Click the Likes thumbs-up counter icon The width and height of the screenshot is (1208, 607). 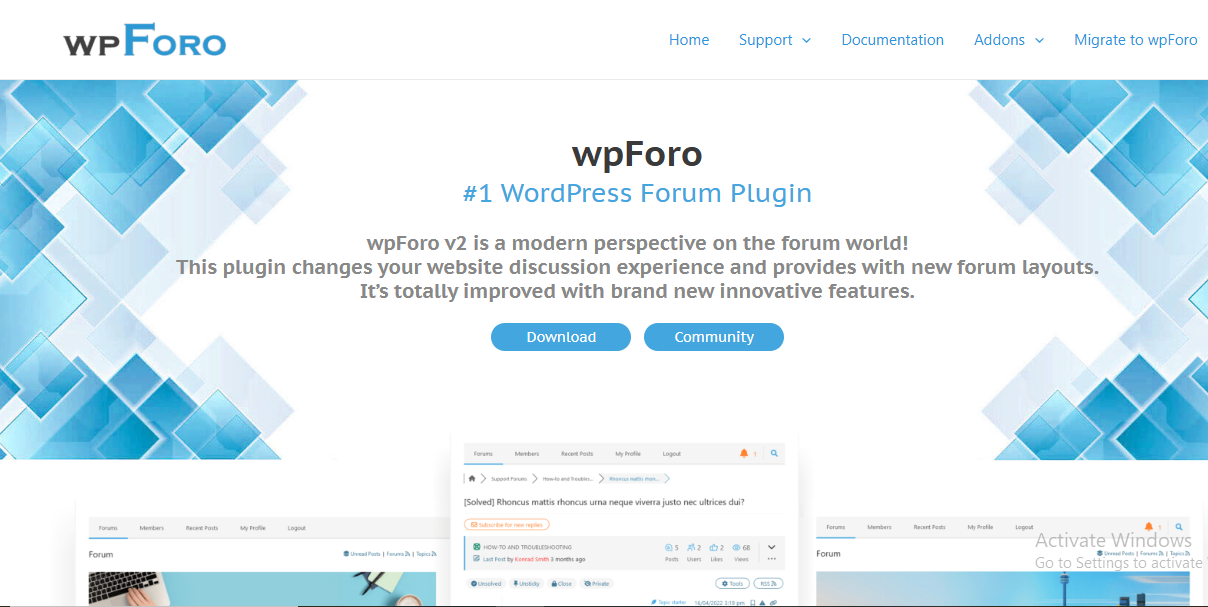(714, 547)
